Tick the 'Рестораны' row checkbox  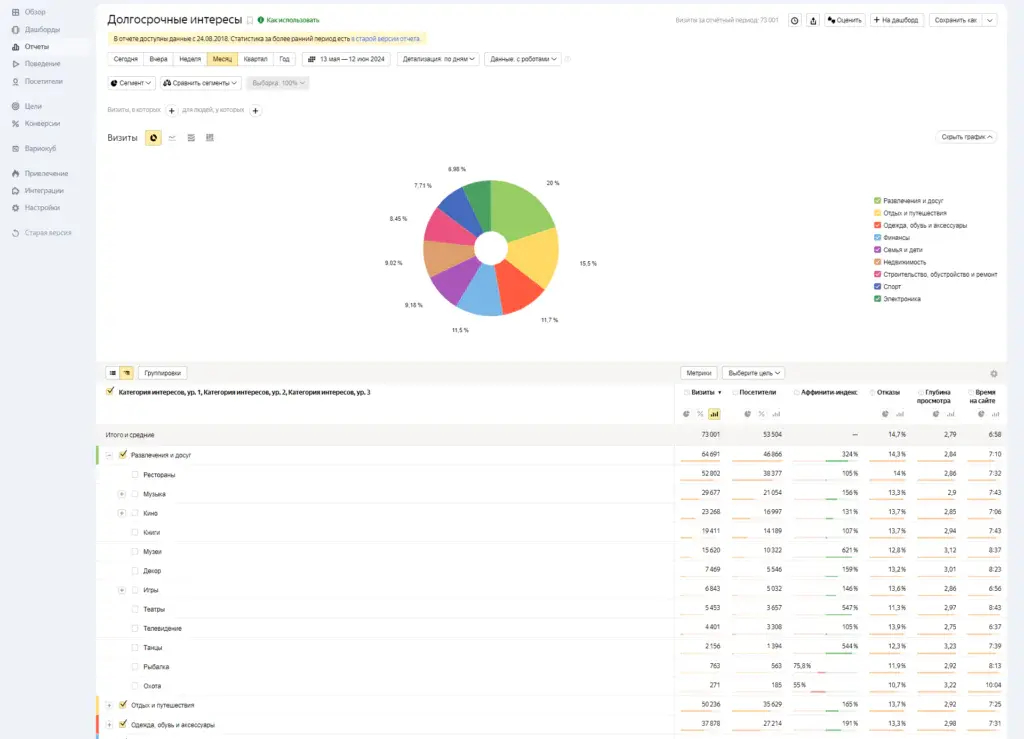[135, 474]
